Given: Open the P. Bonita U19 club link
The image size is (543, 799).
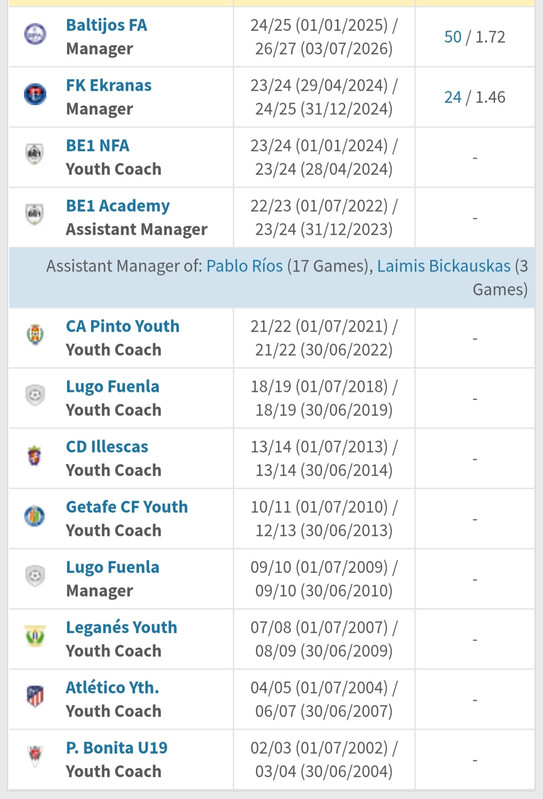Looking at the screenshot, I should click(x=117, y=748).
